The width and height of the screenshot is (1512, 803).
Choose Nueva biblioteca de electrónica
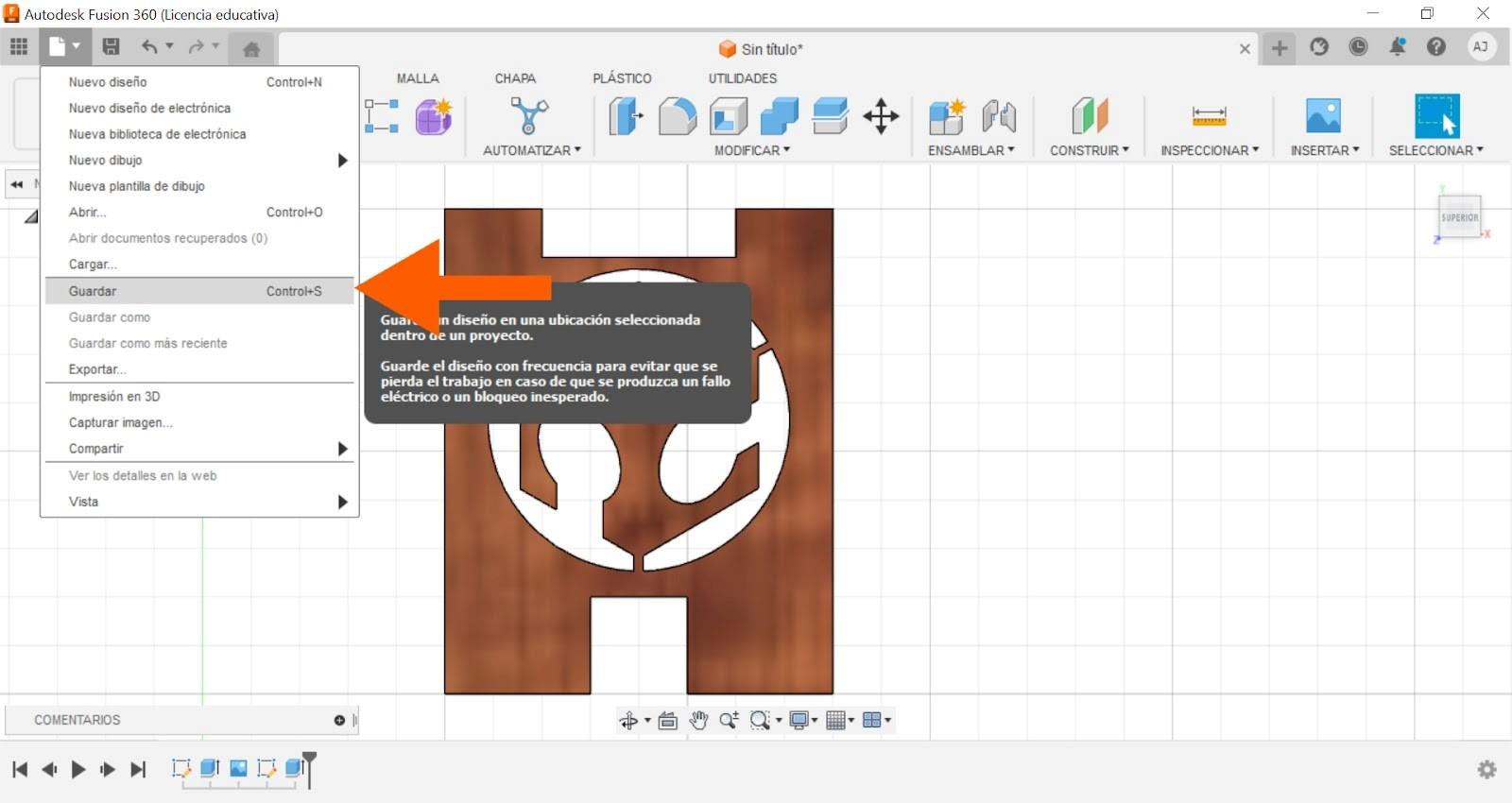pyautogui.click(x=199, y=134)
